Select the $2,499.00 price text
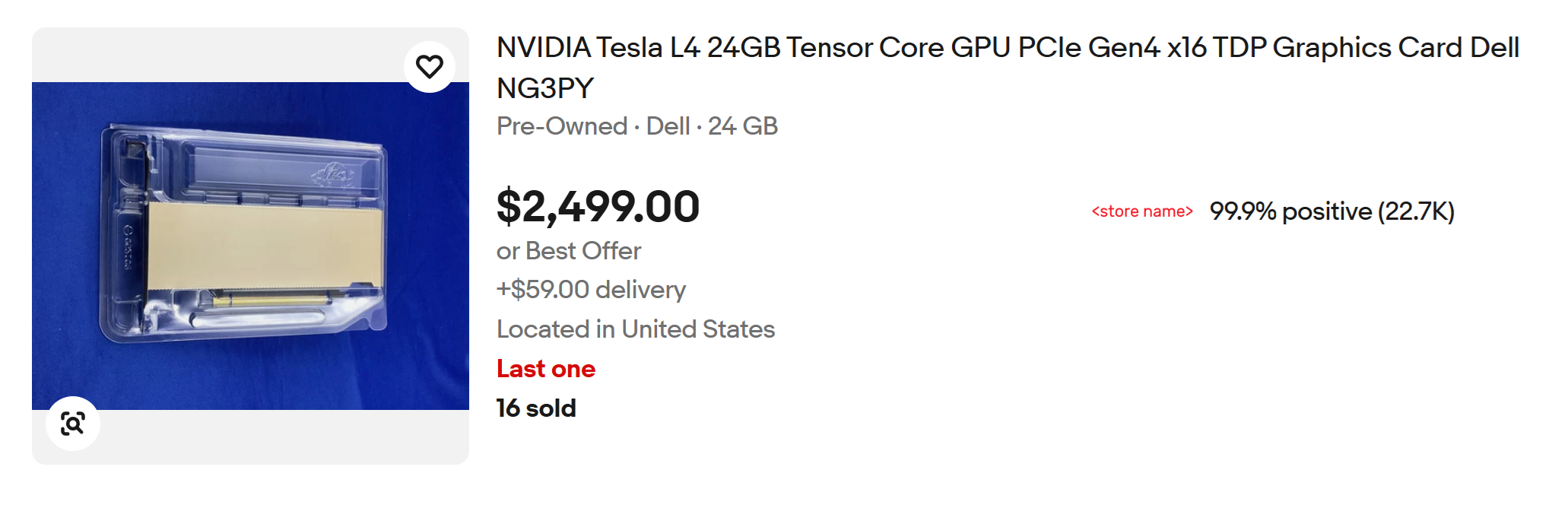 point(598,206)
